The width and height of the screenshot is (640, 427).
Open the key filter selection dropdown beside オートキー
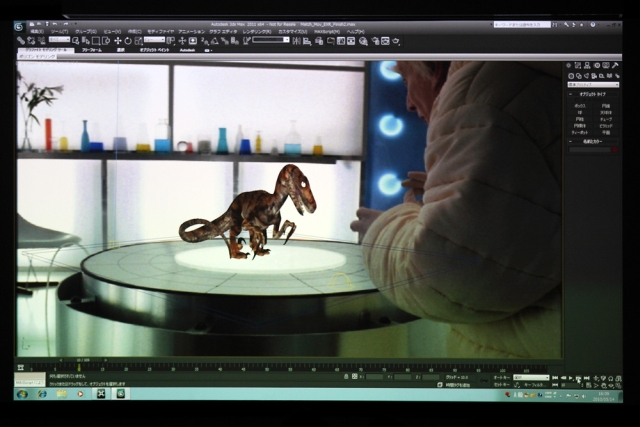click(x=531, y=378)
